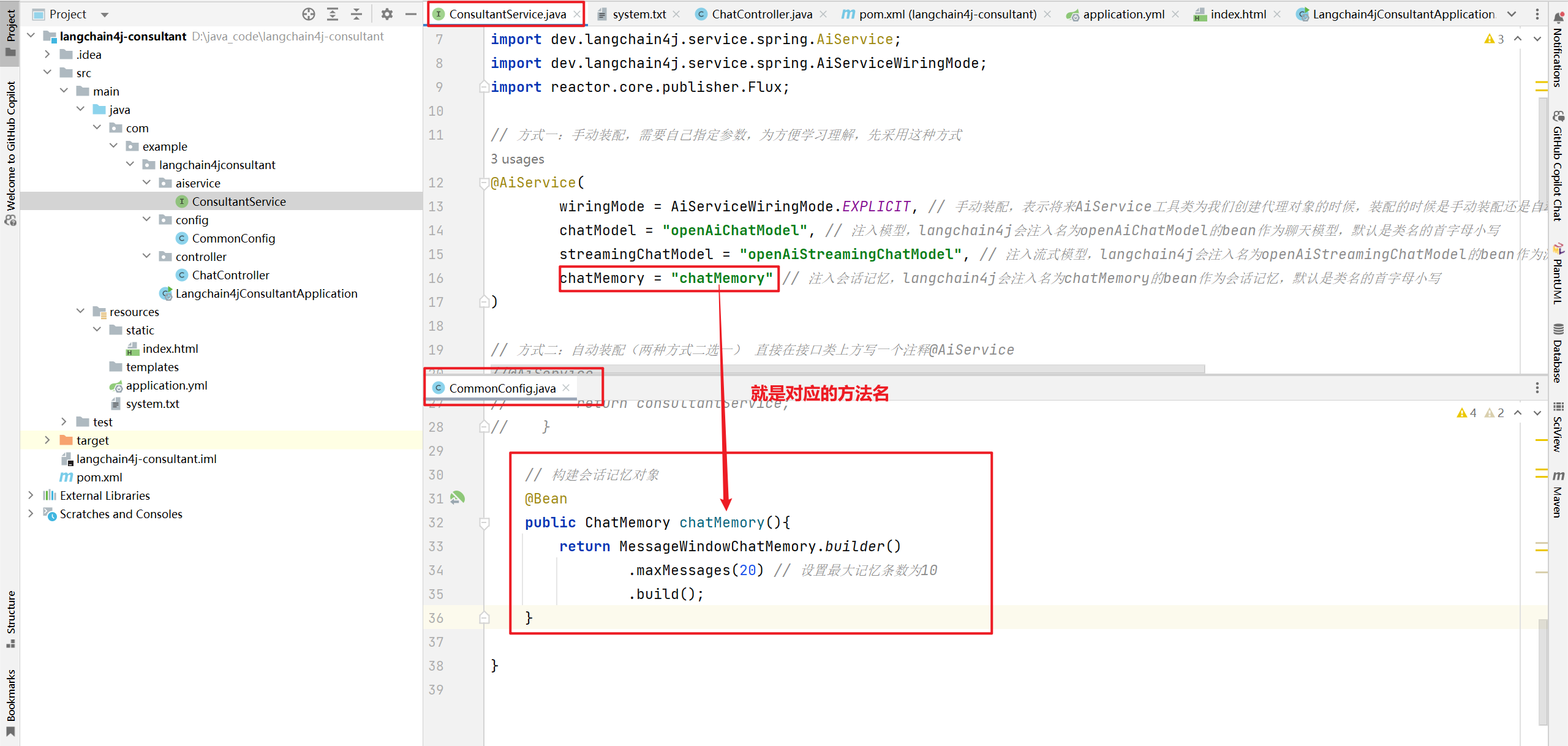
Task: Hide the Project panel with minus icon
Action: tap(411, 14)
